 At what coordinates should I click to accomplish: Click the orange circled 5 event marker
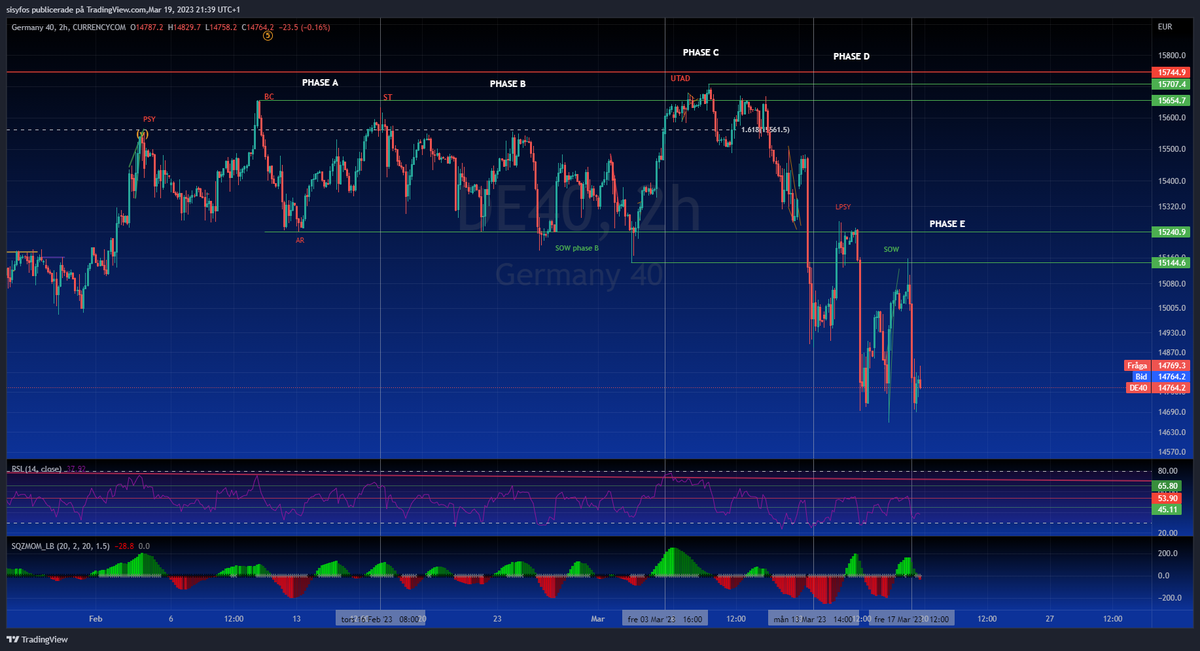267,36
